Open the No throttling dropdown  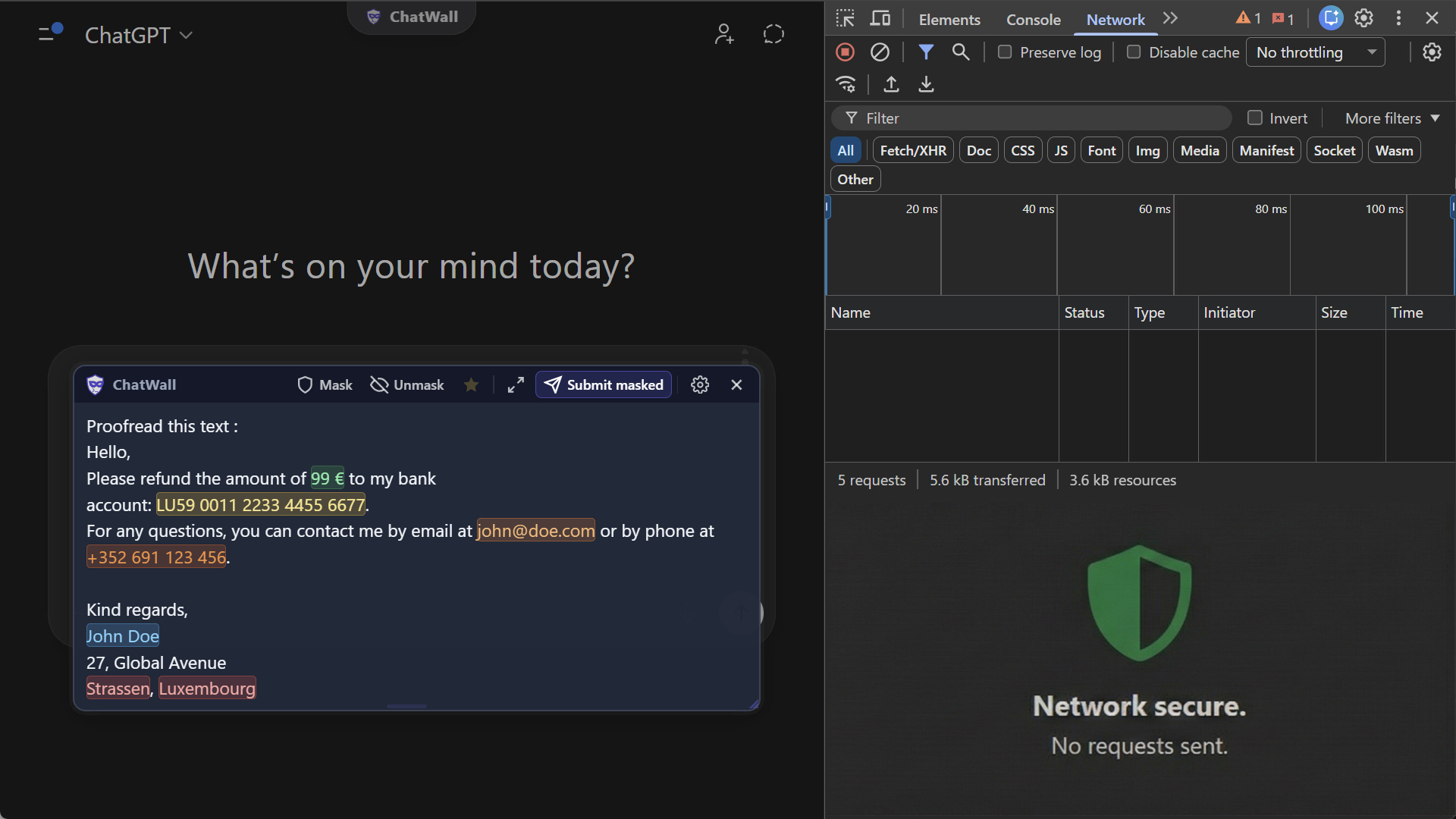pos(1316,52)
